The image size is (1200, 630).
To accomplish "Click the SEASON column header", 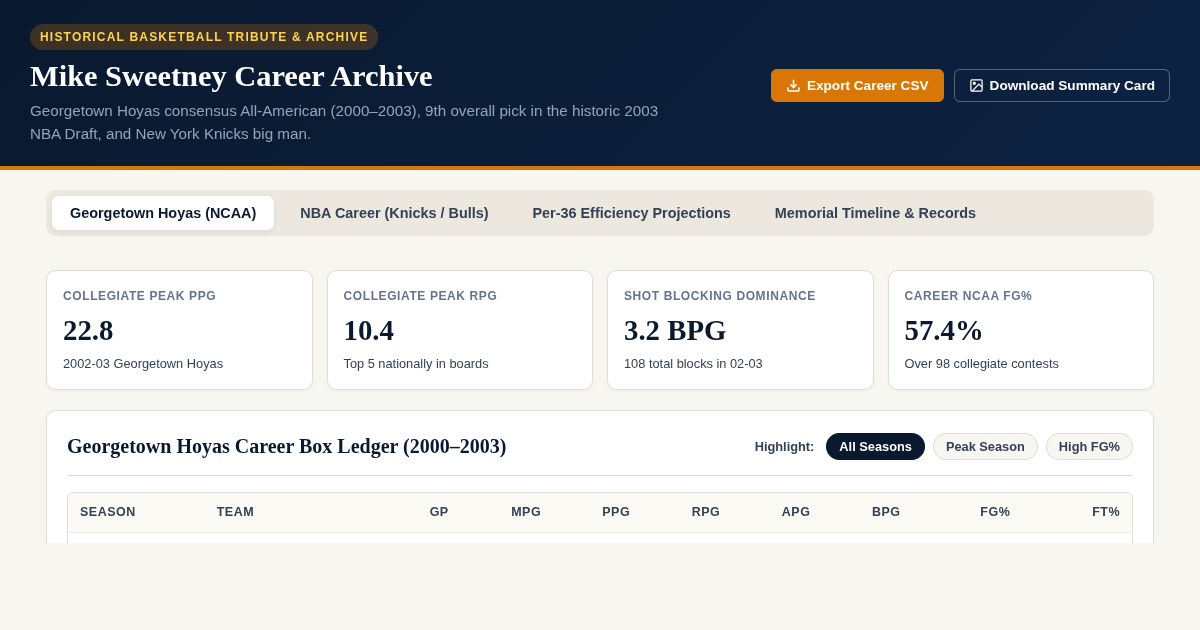I will [x=108, y=512].
